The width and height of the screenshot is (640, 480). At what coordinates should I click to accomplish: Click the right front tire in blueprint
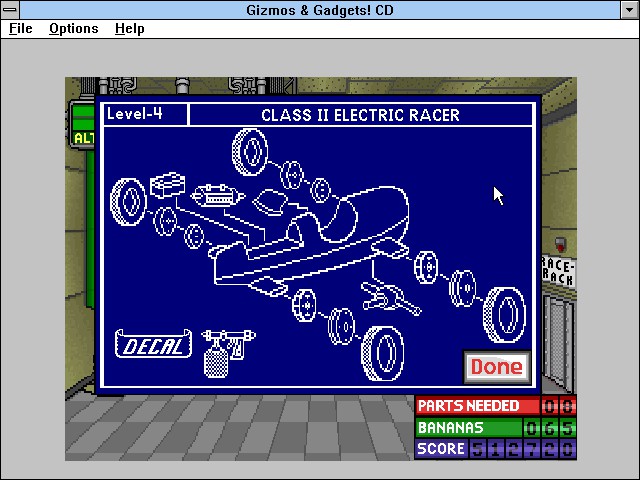pos(504,315)
